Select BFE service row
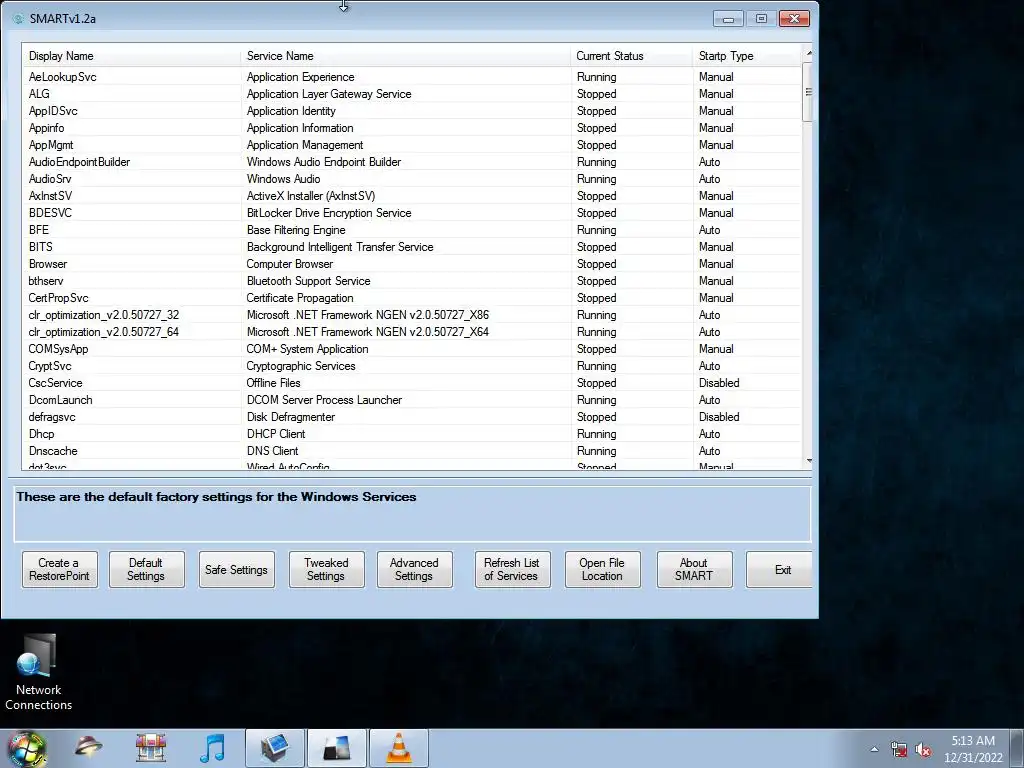This screenshot has height=768, width=1024. [411, 230]
